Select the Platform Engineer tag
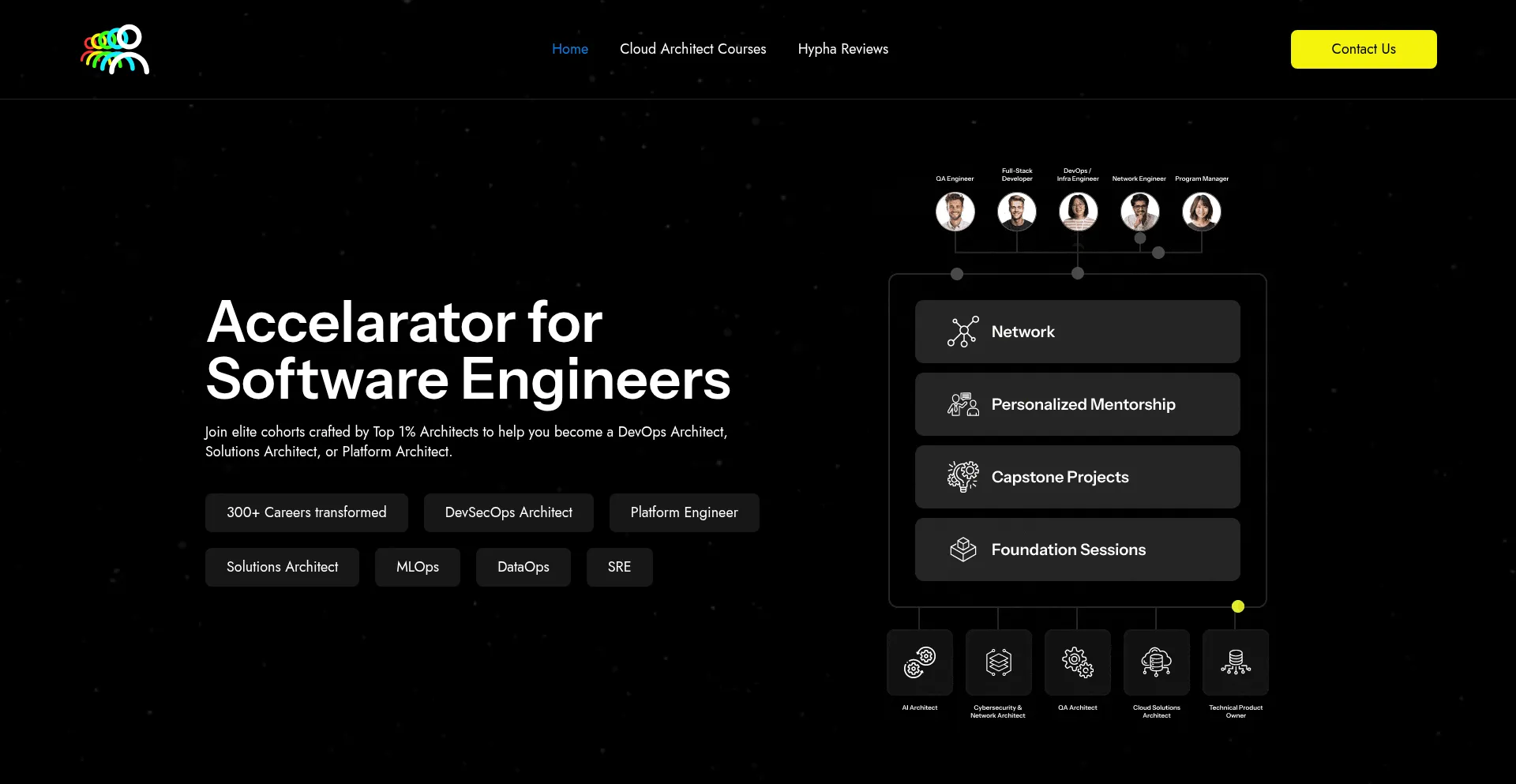Viewport: 1516px width, 784px height. coord(684,512)
